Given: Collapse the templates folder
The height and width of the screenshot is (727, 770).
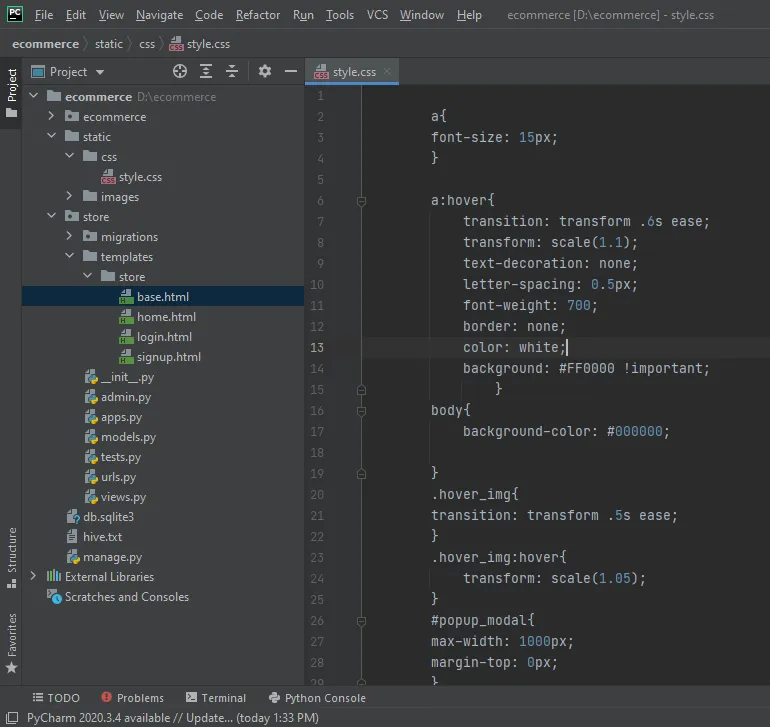Looking at the screenshot, I should (70, 256).
